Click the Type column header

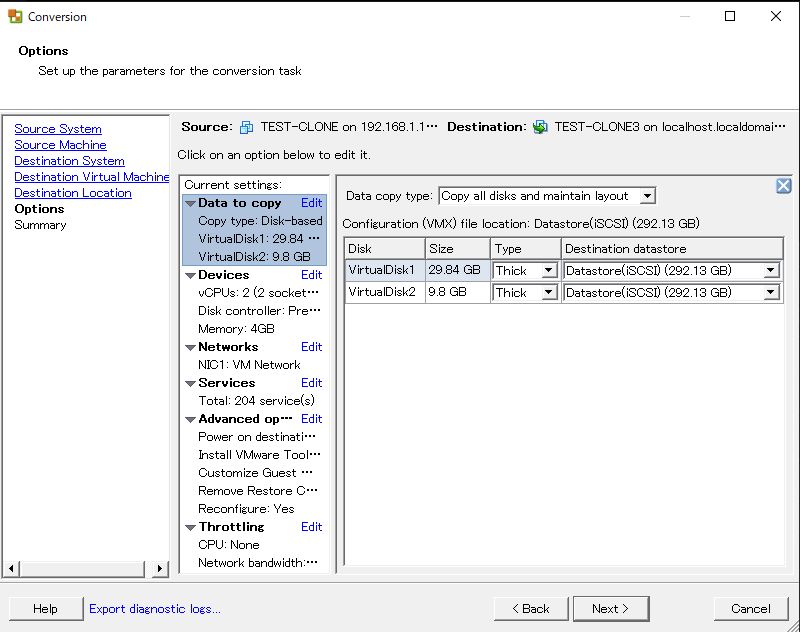pyautogui.click(x=526, y=248)
